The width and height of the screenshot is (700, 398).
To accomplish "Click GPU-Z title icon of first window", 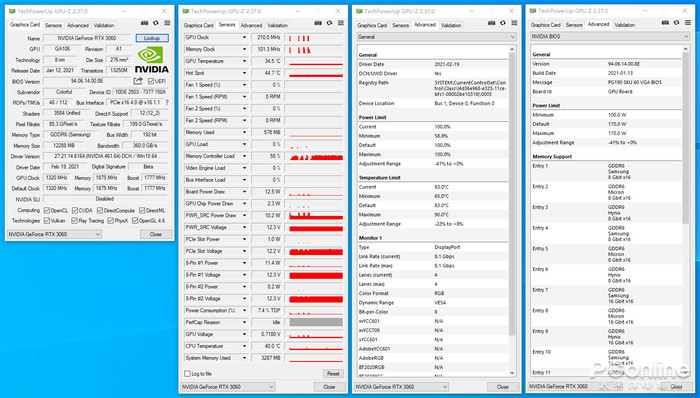I will click(x=12, y=11).
